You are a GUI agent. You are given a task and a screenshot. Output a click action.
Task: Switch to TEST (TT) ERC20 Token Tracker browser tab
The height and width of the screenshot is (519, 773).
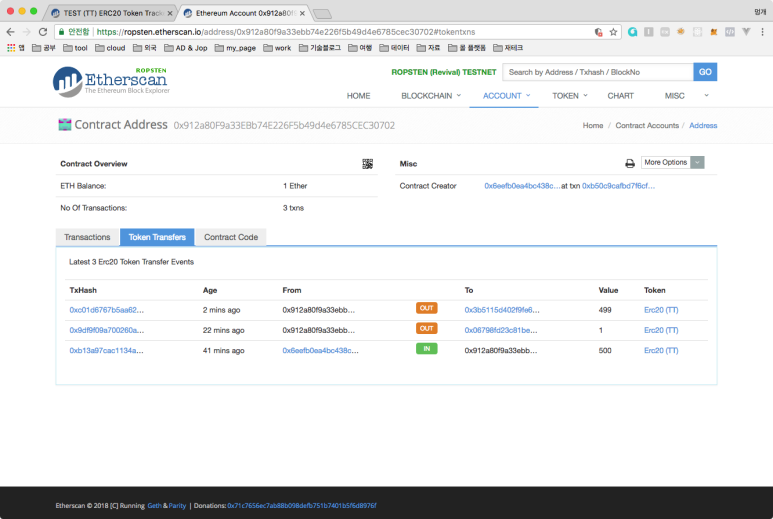point(111,13)
